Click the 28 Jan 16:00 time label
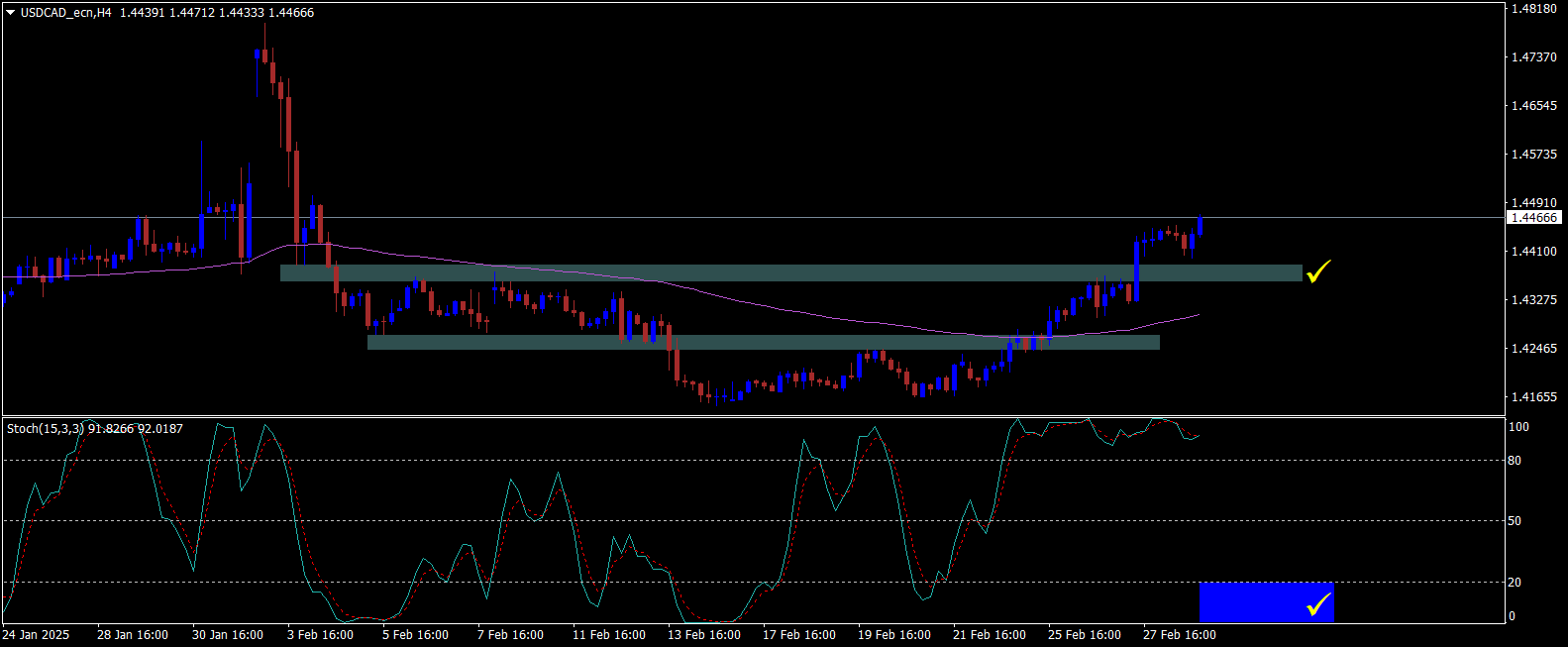 (133, 635)
